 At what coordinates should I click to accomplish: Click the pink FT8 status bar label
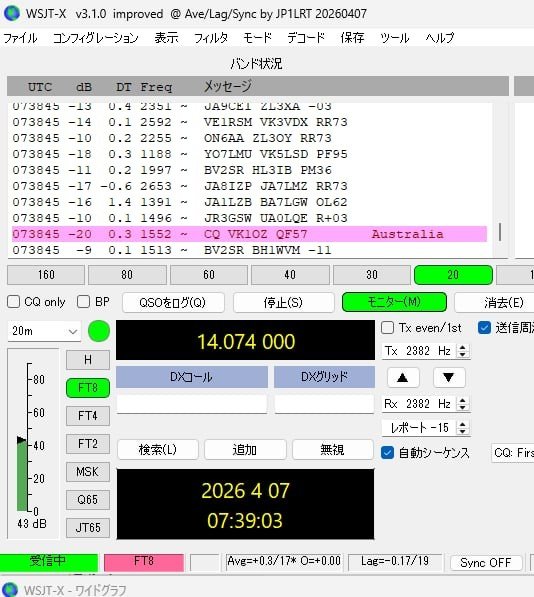click(x=144, y=562)
